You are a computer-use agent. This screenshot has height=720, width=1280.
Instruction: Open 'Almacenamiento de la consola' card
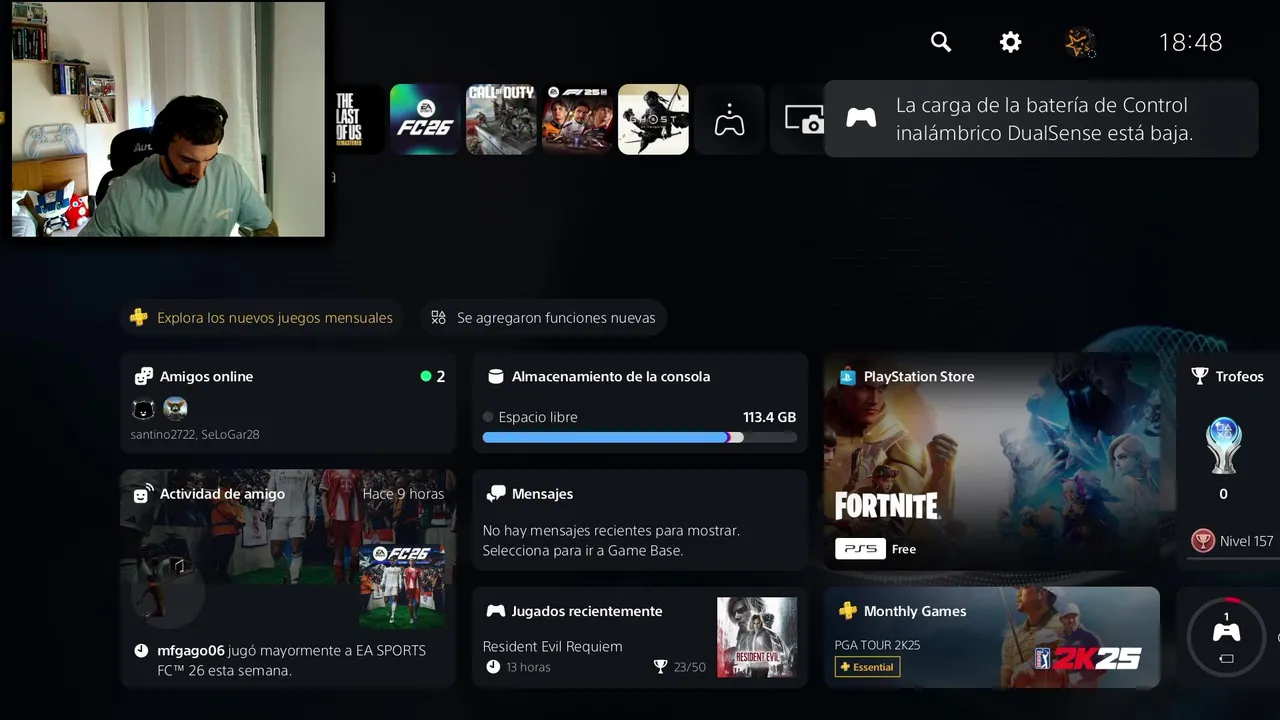(640, 403)
